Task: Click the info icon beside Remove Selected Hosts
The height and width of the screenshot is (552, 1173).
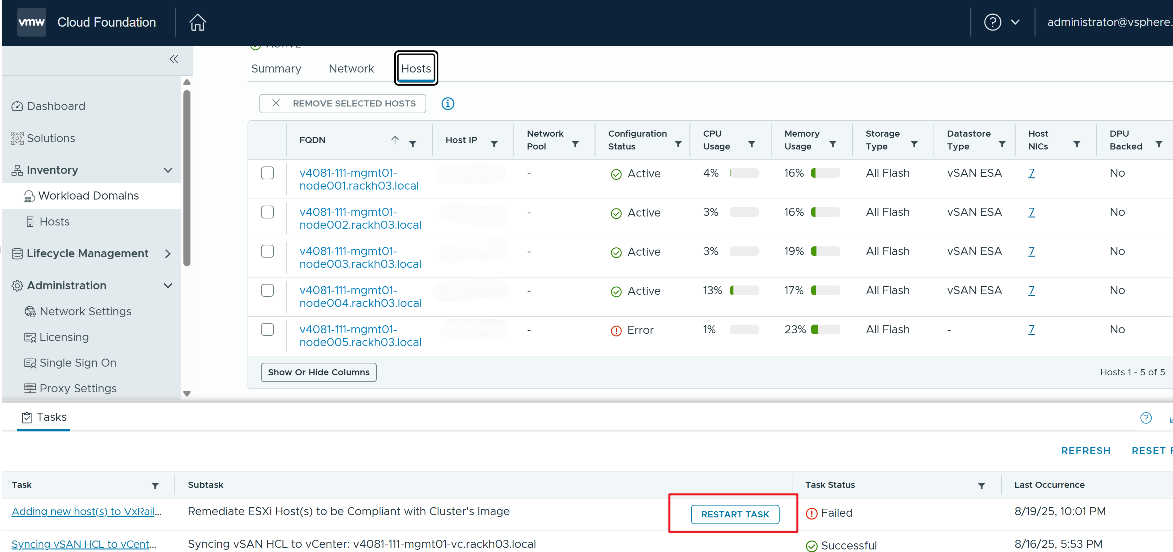Action: (448, 103)
